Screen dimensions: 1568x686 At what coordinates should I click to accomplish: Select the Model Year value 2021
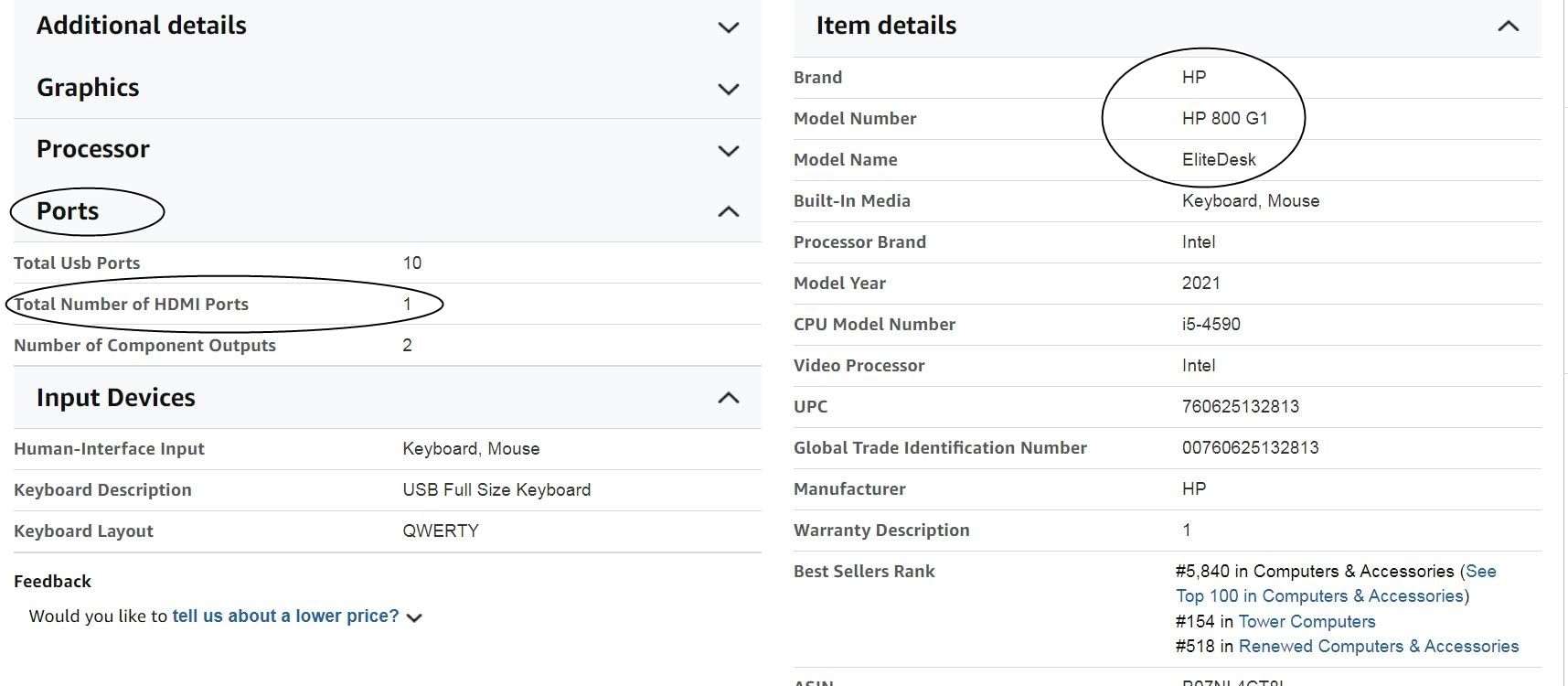(1200, 283)
